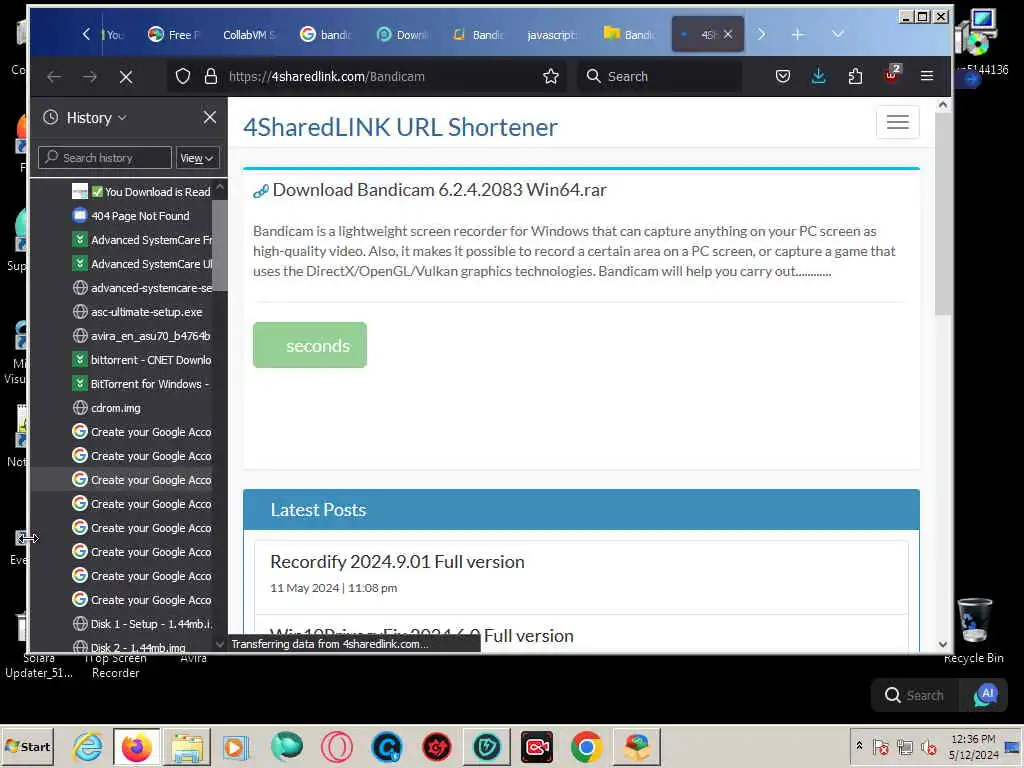This screenshot has height=768, width=1024.
Task: Close the History sidebar
Action: (x=210, y=117)
